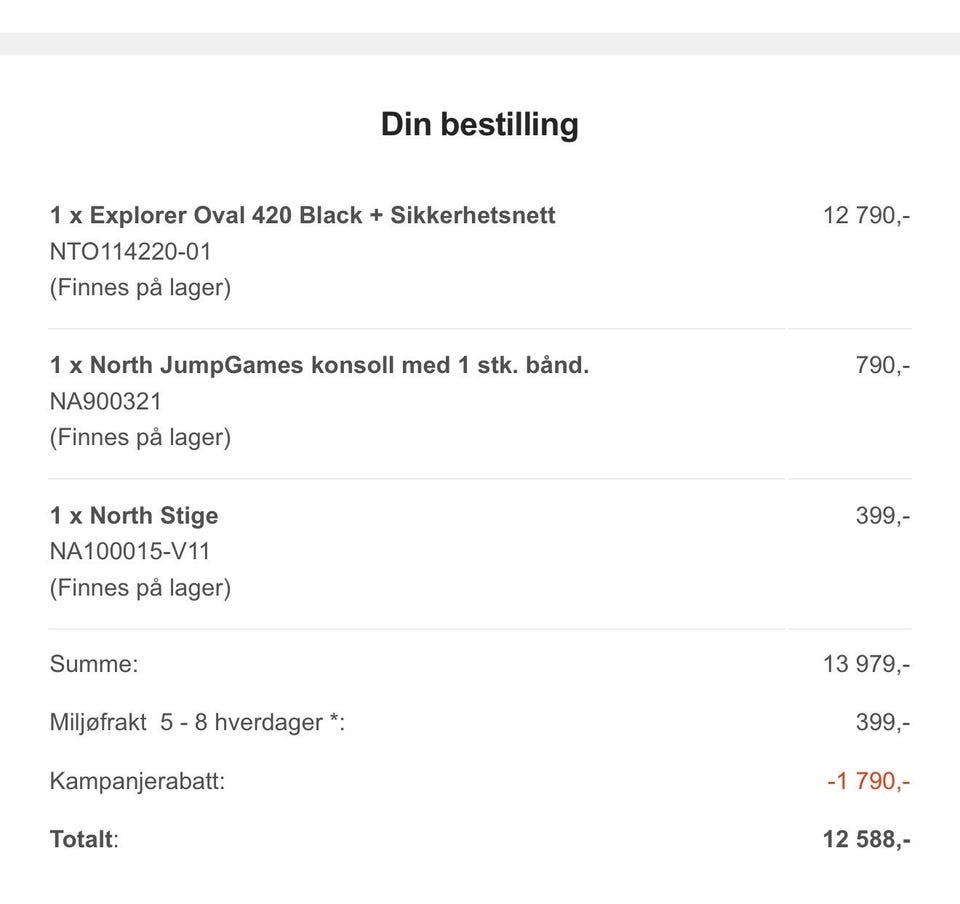Click the red discount amount -1 790,-
This screenshot has height=904, width=960.
pos(868,780)
